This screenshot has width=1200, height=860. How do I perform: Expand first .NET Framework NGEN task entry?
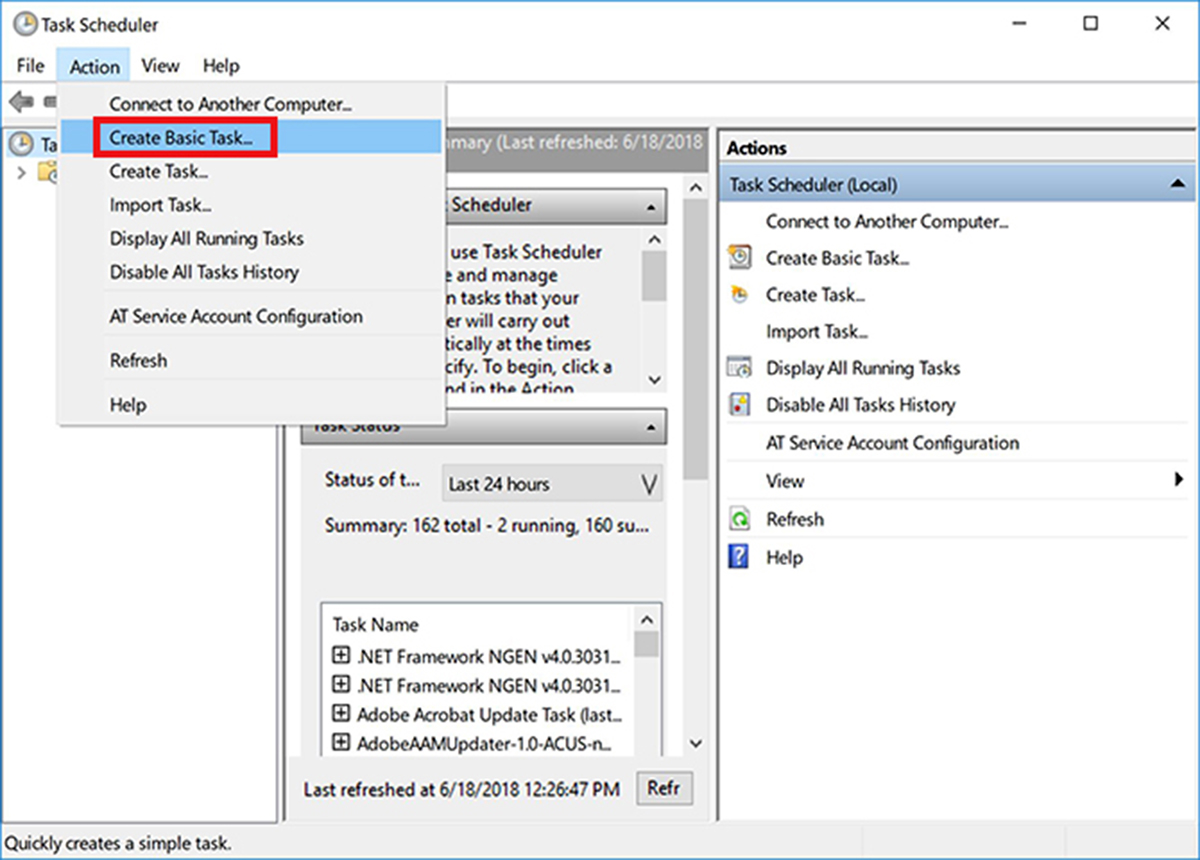coord(341,656)
